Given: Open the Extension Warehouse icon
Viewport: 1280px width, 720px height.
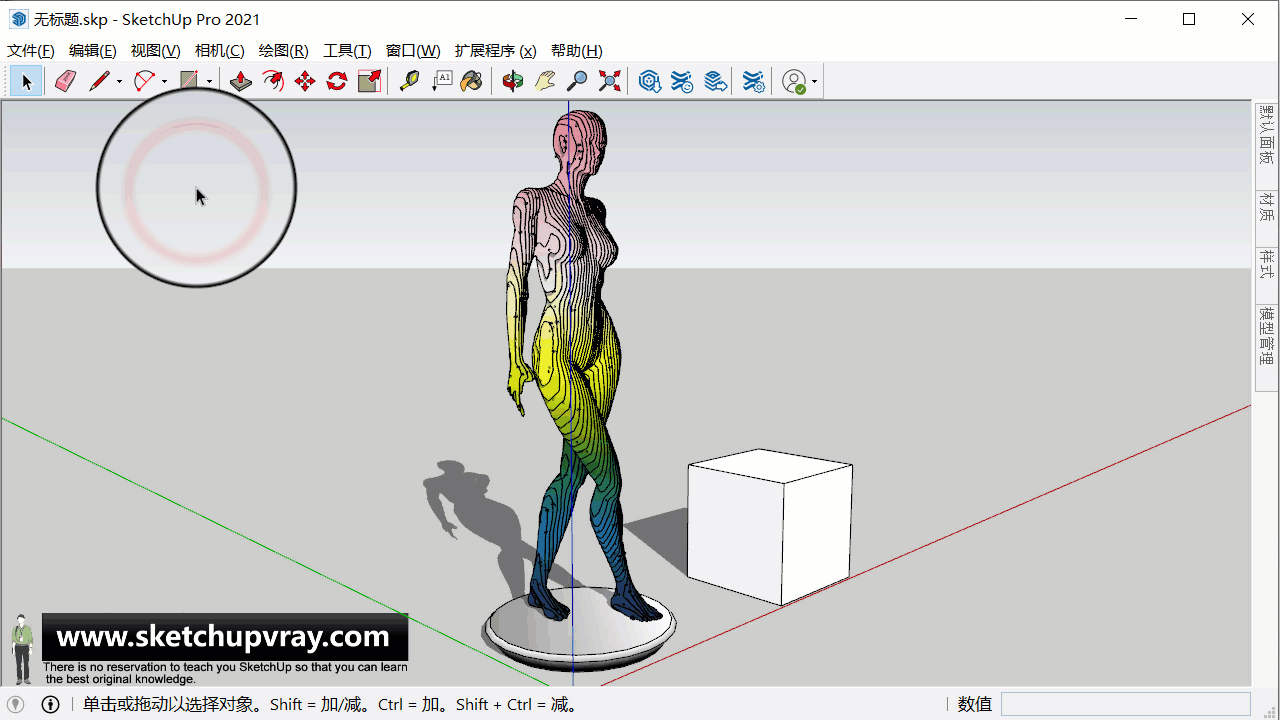Looking at the screenshot, I should pos(682,81).
